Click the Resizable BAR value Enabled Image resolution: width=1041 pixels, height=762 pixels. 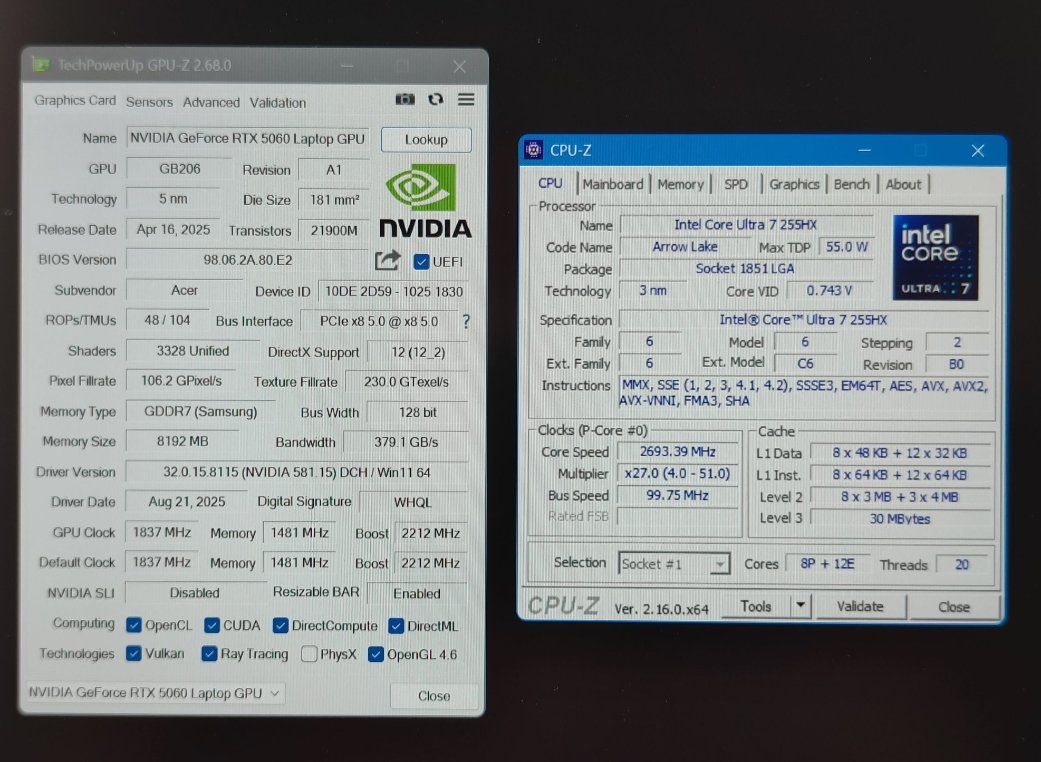point(416,593)
